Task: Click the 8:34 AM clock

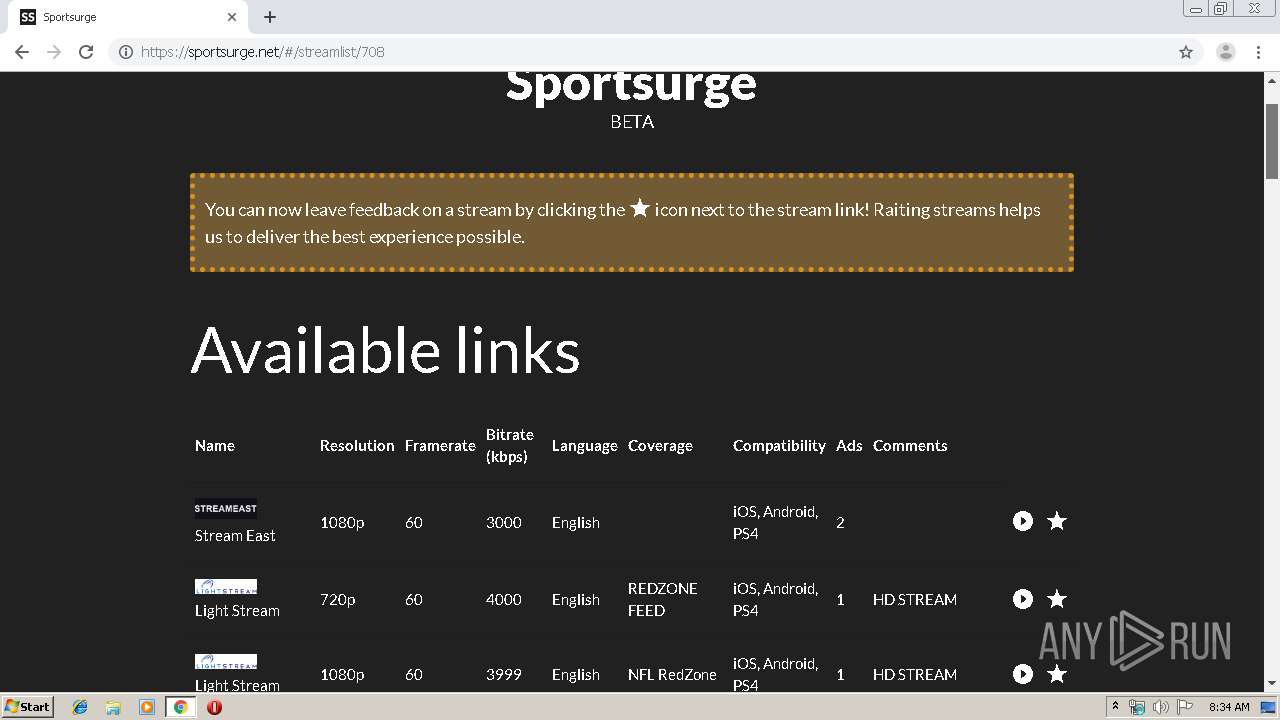Action: [1229, 707]
